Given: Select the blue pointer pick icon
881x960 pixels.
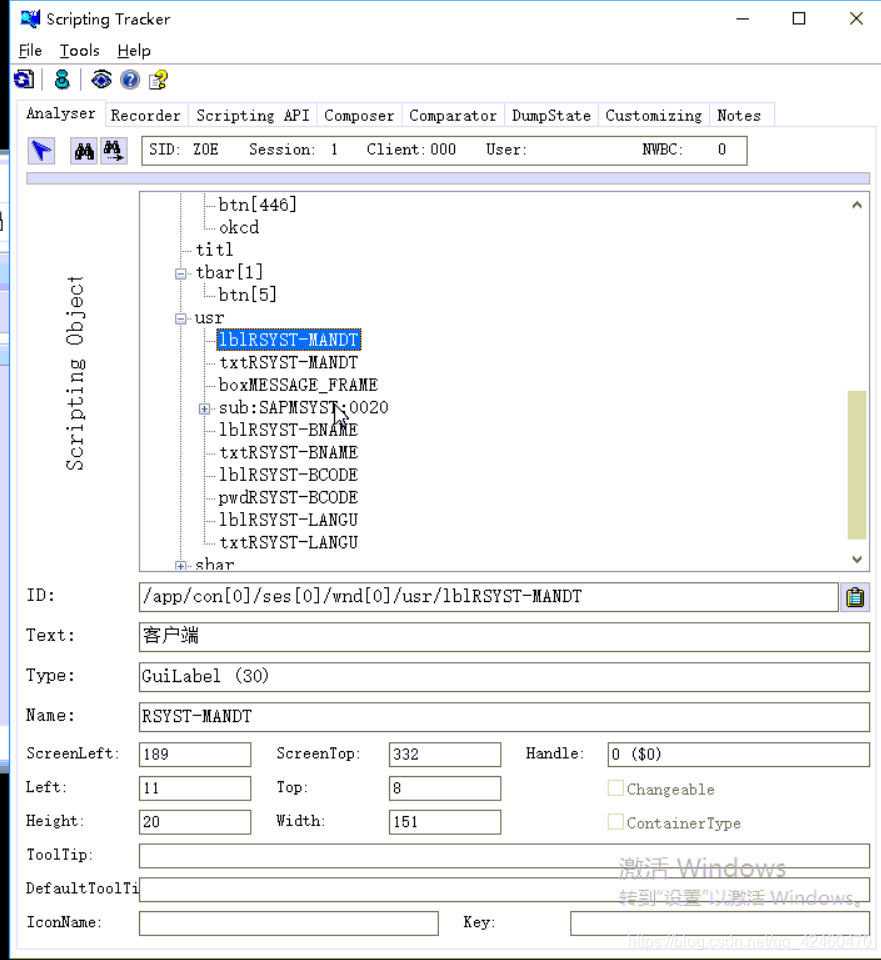Looking at the screenshot, I should [41, 150].
